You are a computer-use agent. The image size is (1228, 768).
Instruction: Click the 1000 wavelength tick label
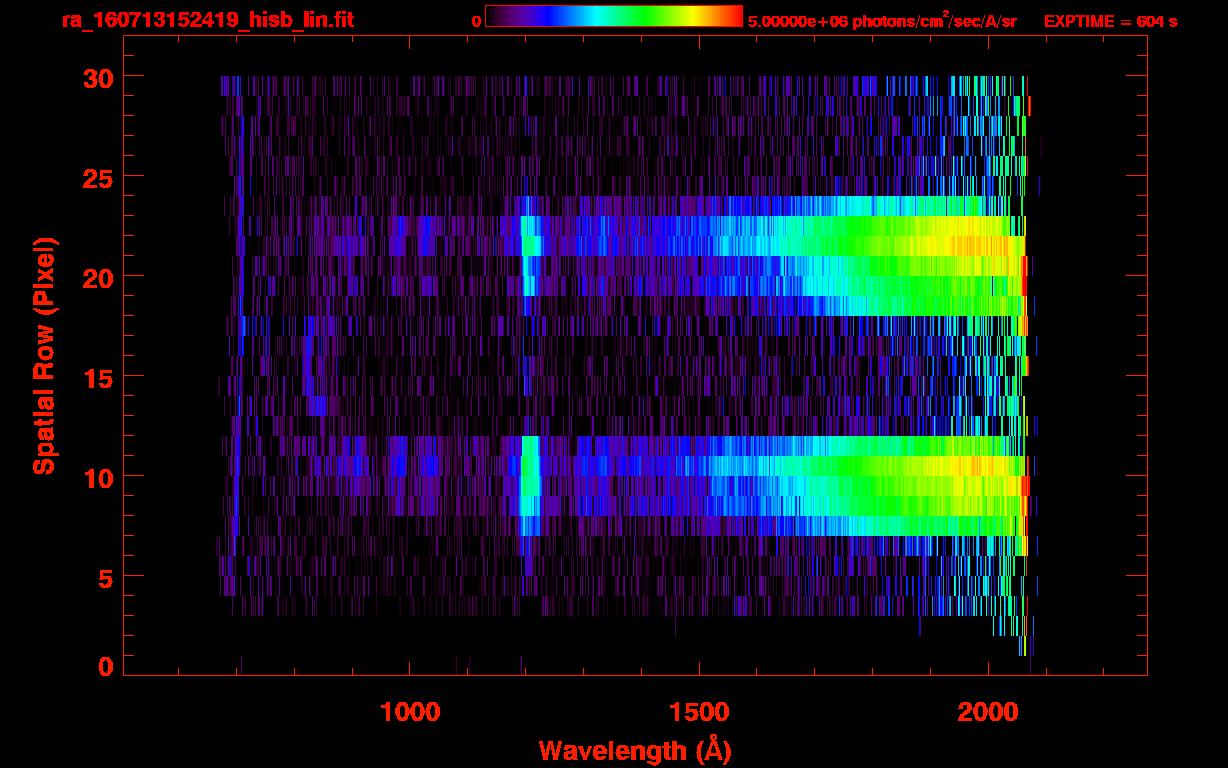click(410, 712)
